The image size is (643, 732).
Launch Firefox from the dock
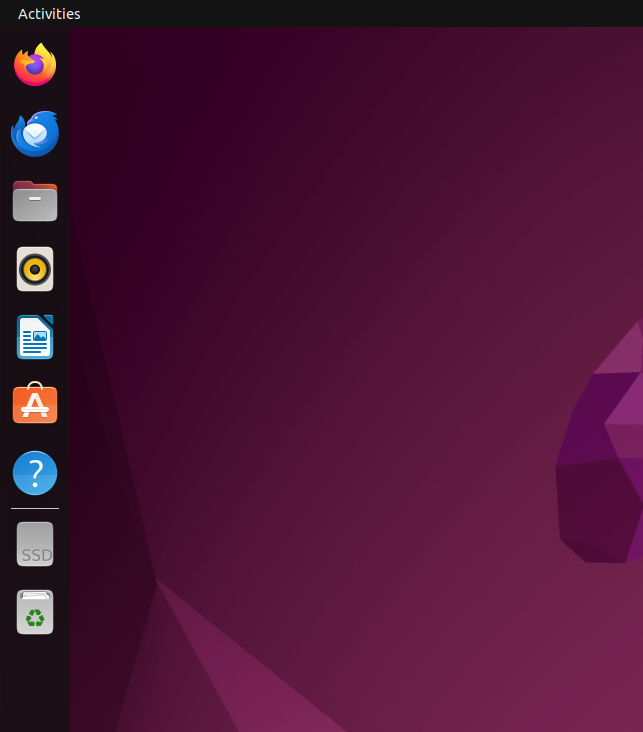[35, 64]
